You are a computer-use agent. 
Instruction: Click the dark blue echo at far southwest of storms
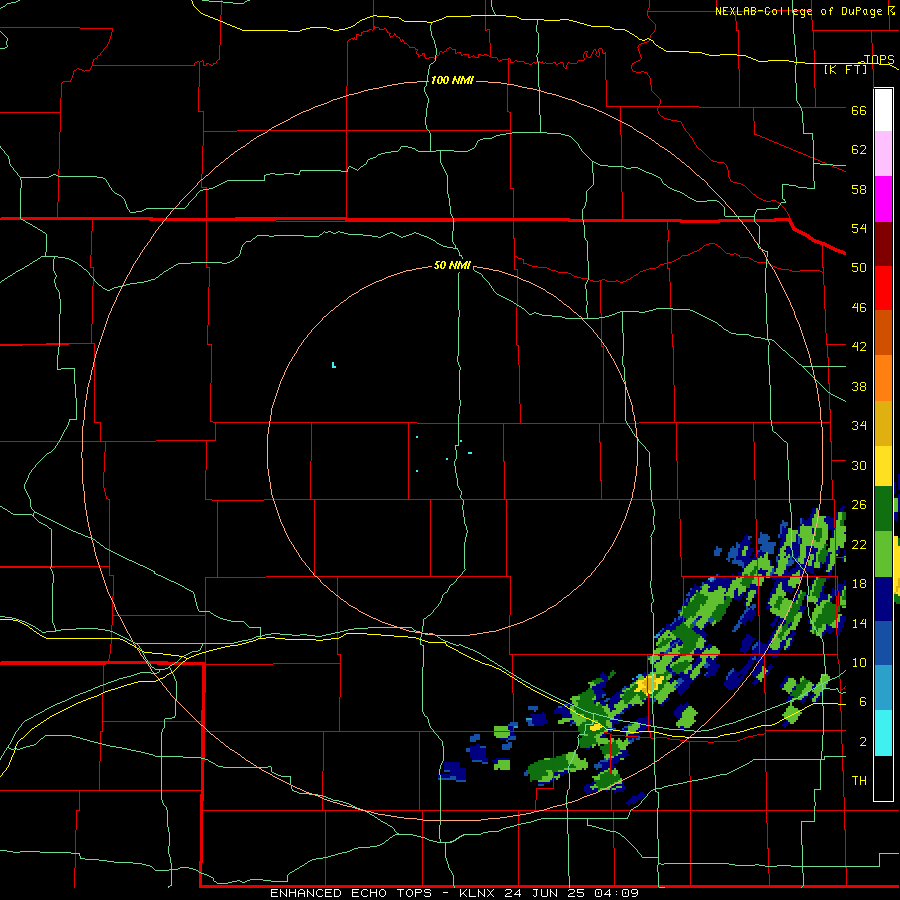coord(453,771)
